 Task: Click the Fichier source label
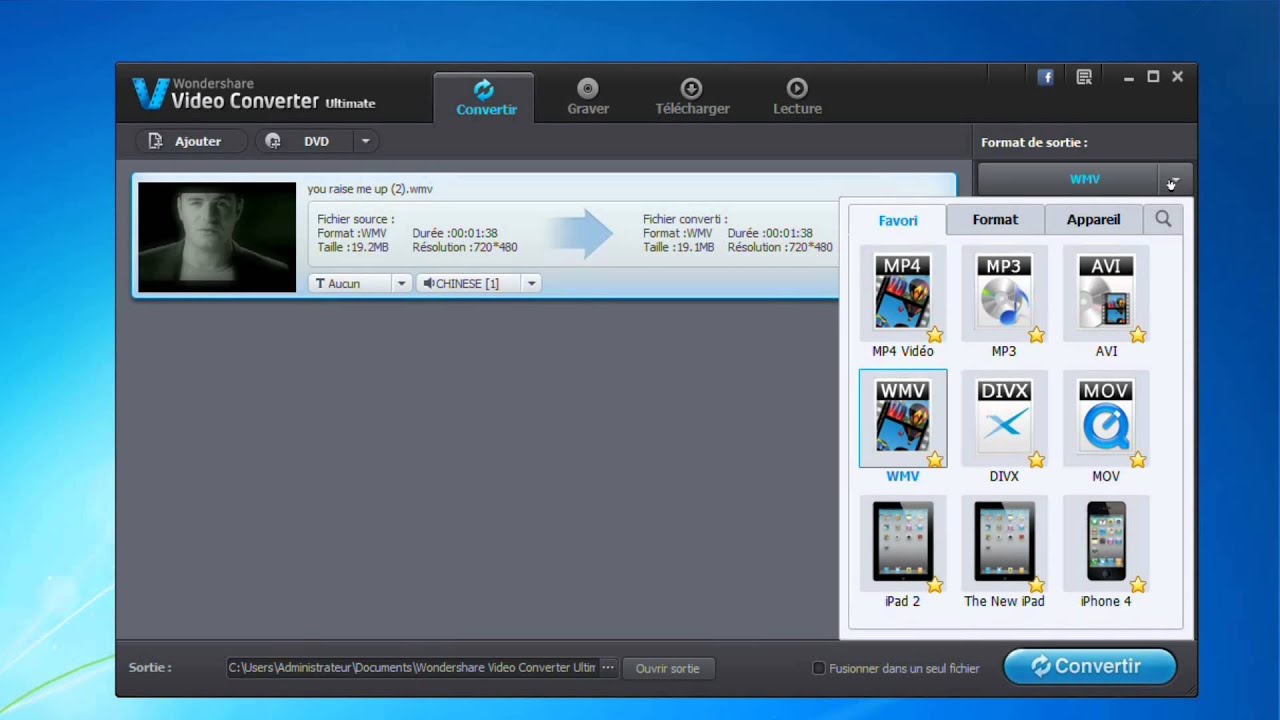[356, 219]
